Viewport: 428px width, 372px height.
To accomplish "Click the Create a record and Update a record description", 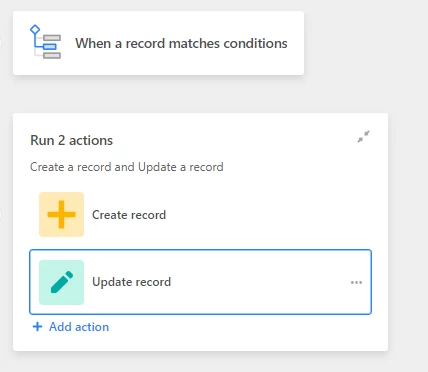I will [x=127, y=167].
